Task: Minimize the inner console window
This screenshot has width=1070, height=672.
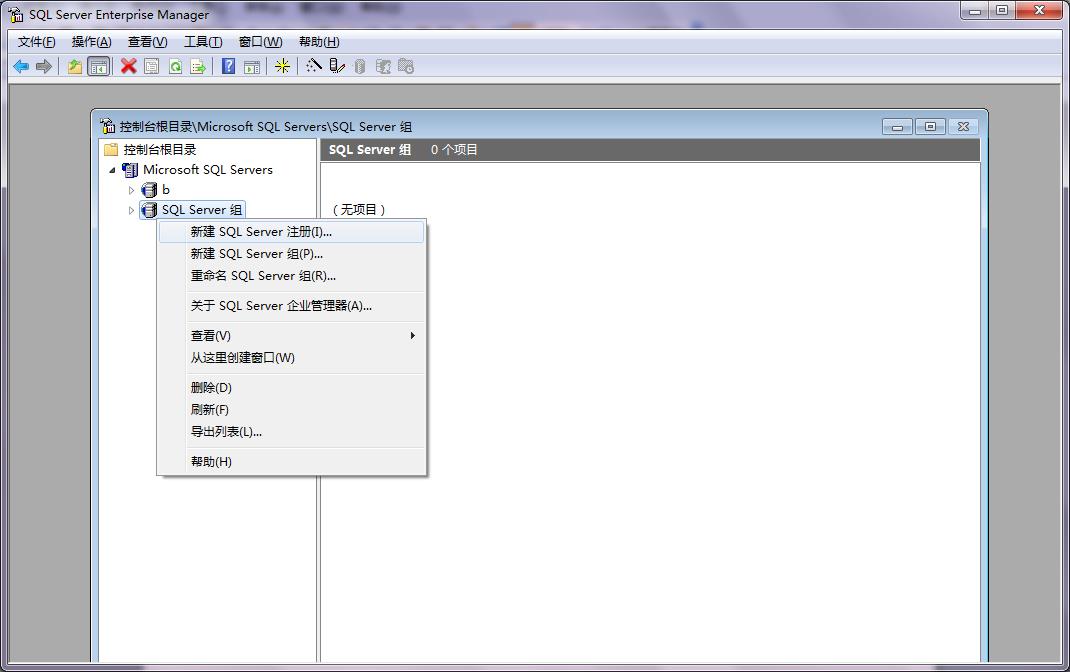Action: click(897, 127)
